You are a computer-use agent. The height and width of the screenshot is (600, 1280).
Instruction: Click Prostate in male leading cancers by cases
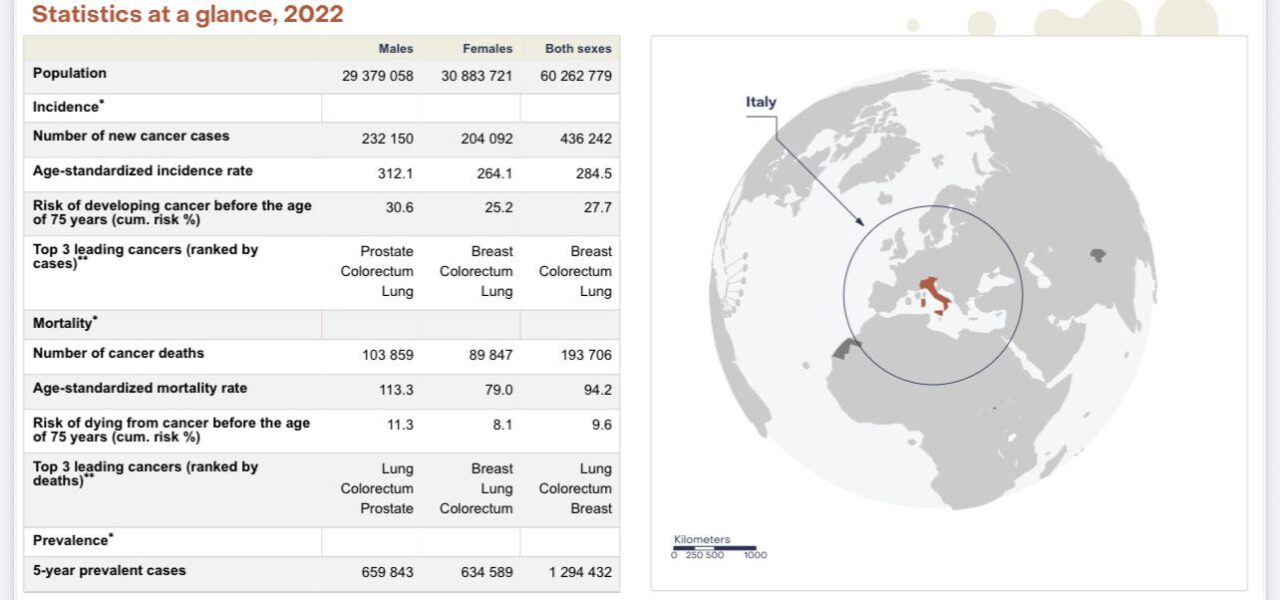386,251
